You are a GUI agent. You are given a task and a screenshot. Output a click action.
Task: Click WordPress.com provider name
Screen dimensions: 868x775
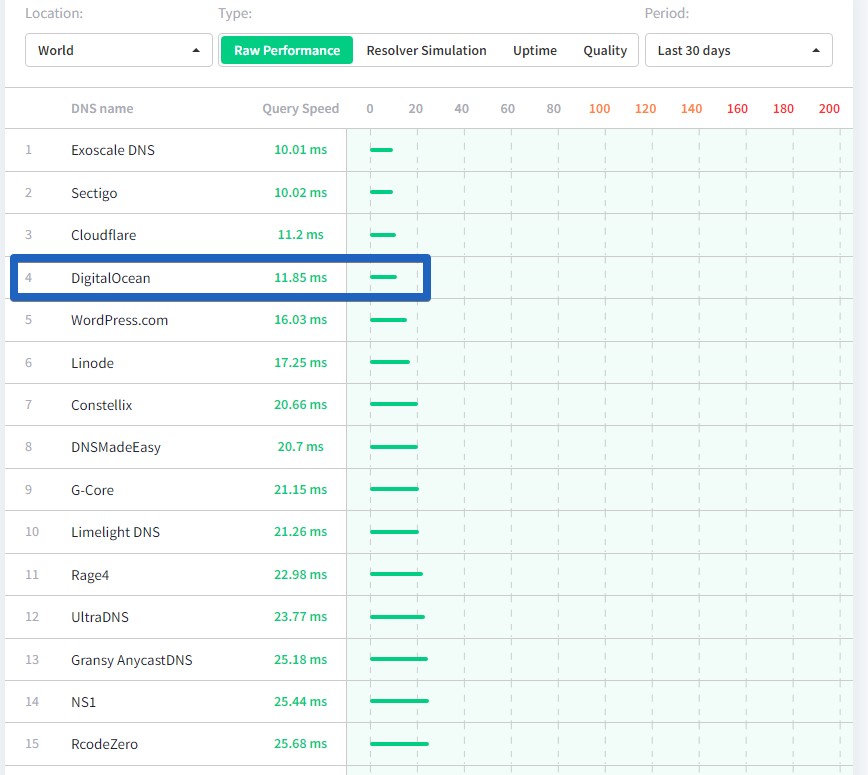[120, 320]
